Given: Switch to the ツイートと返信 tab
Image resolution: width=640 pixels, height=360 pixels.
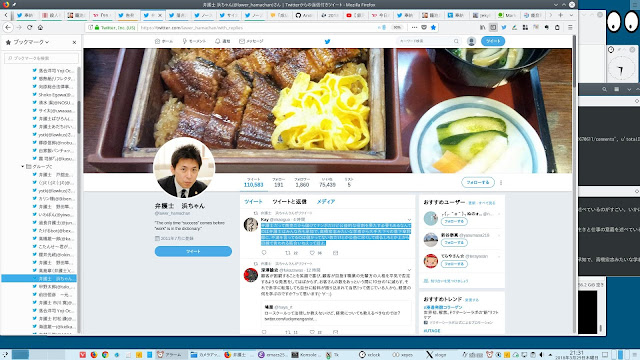Looking at the screenshot, I should tap(289, 202).
